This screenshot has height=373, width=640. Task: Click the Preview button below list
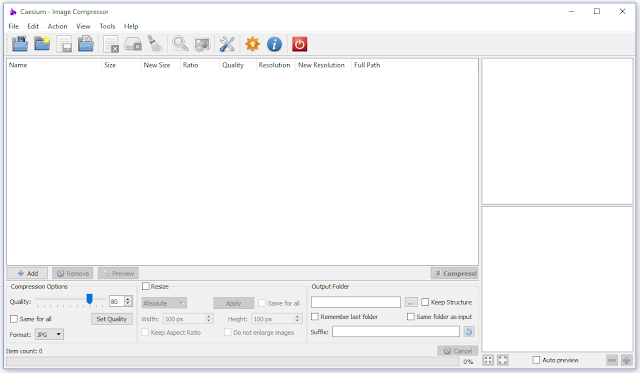(x=118, y=273)
